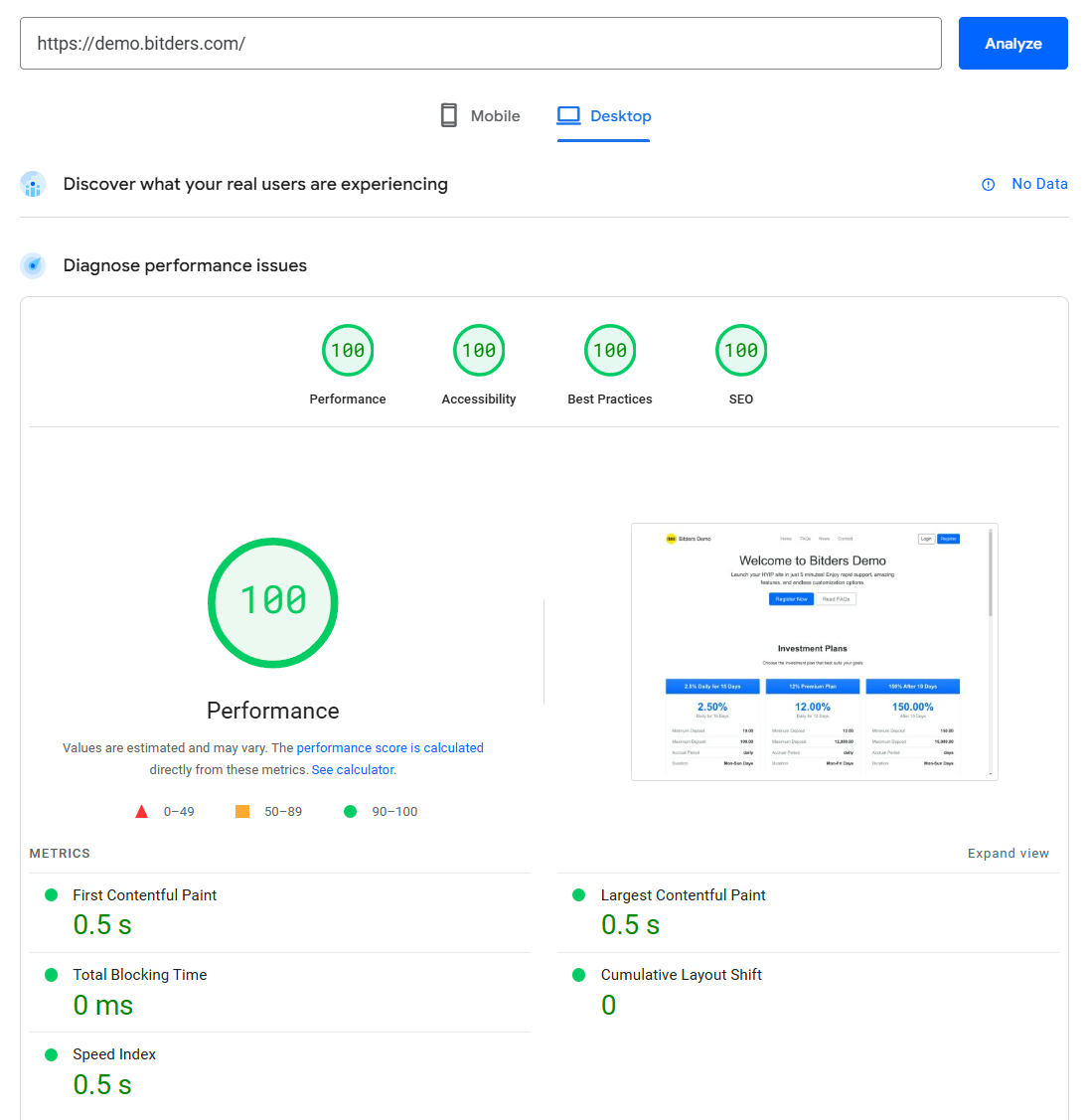Click the Accessibility label
1086x1120 pixels.
coord(478,400)
